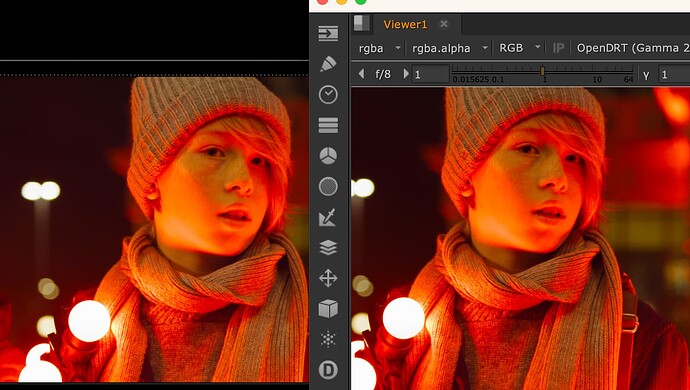Open the Transform nodes arrows icon

coord(328,278)
